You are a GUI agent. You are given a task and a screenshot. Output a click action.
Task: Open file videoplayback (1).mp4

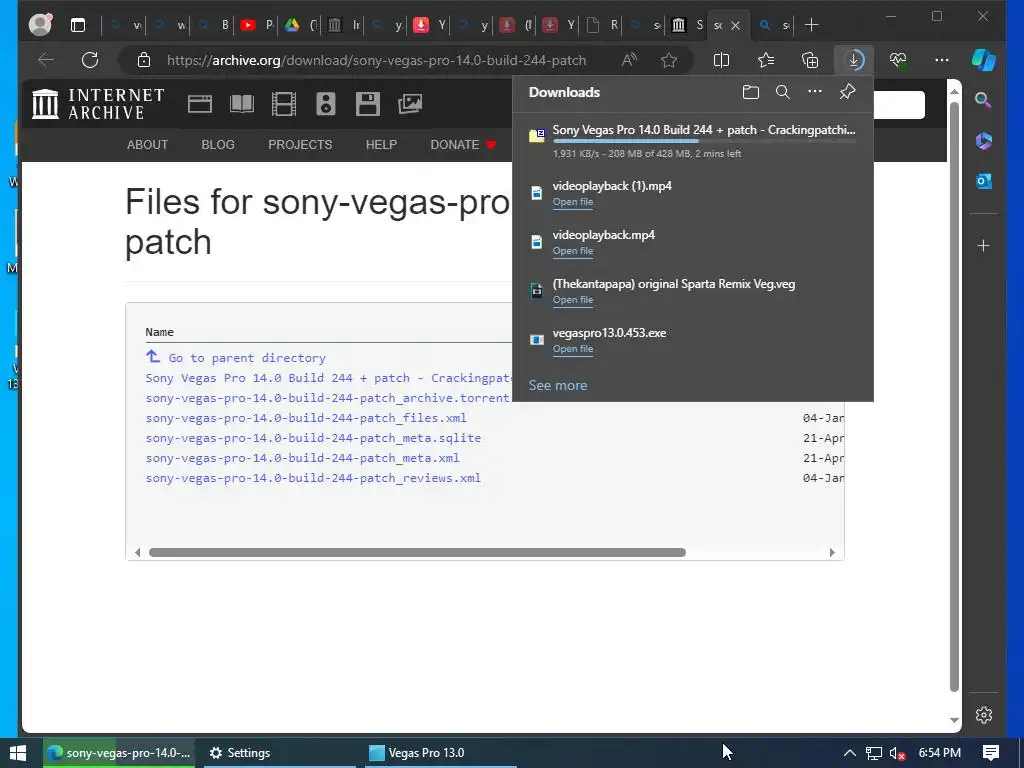click(573, 202)
